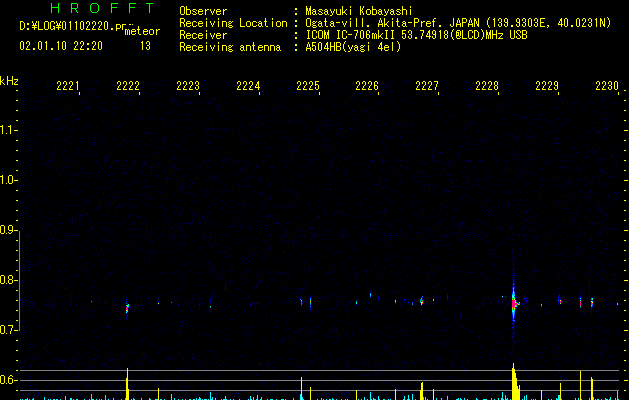Select the 2228 time axis marker

coord(487,85)
